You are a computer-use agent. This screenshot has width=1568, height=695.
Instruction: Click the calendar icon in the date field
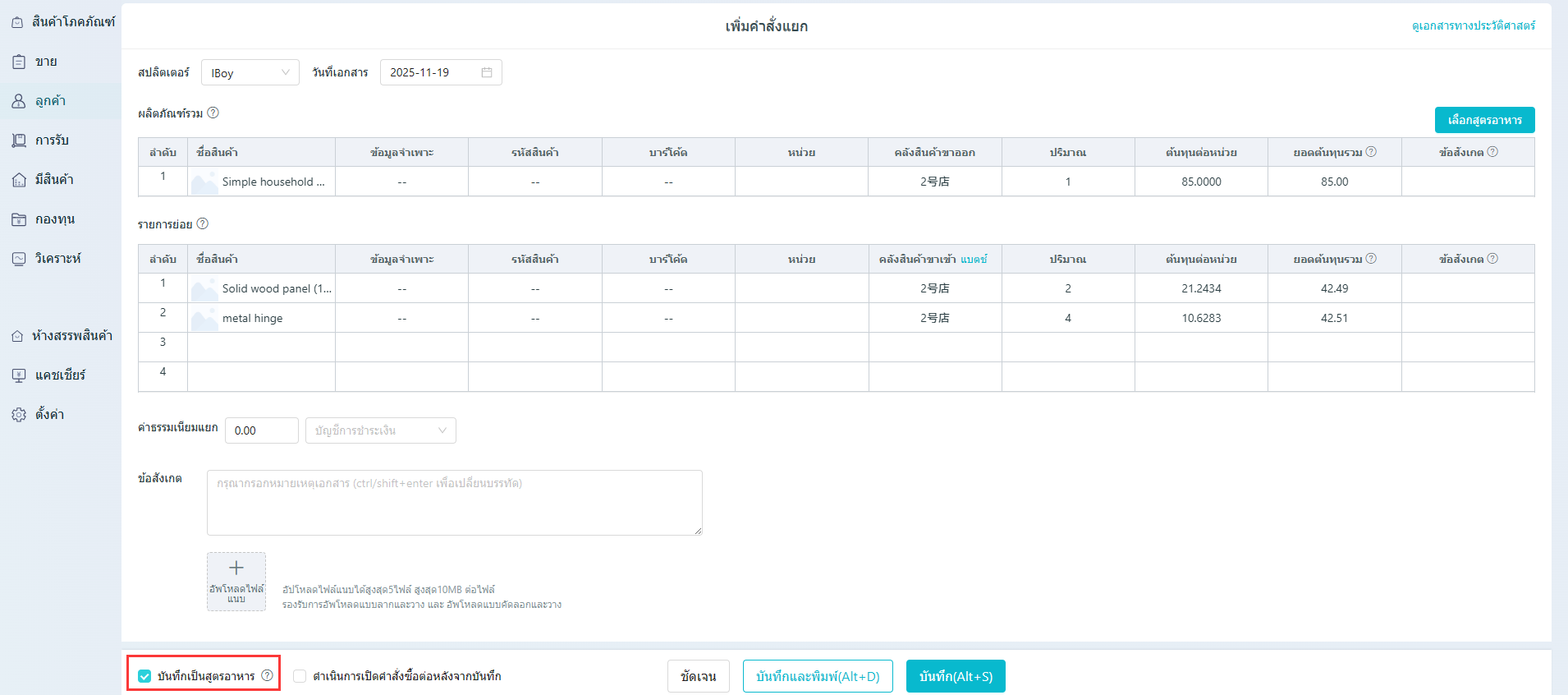click(x=486, y=72)
